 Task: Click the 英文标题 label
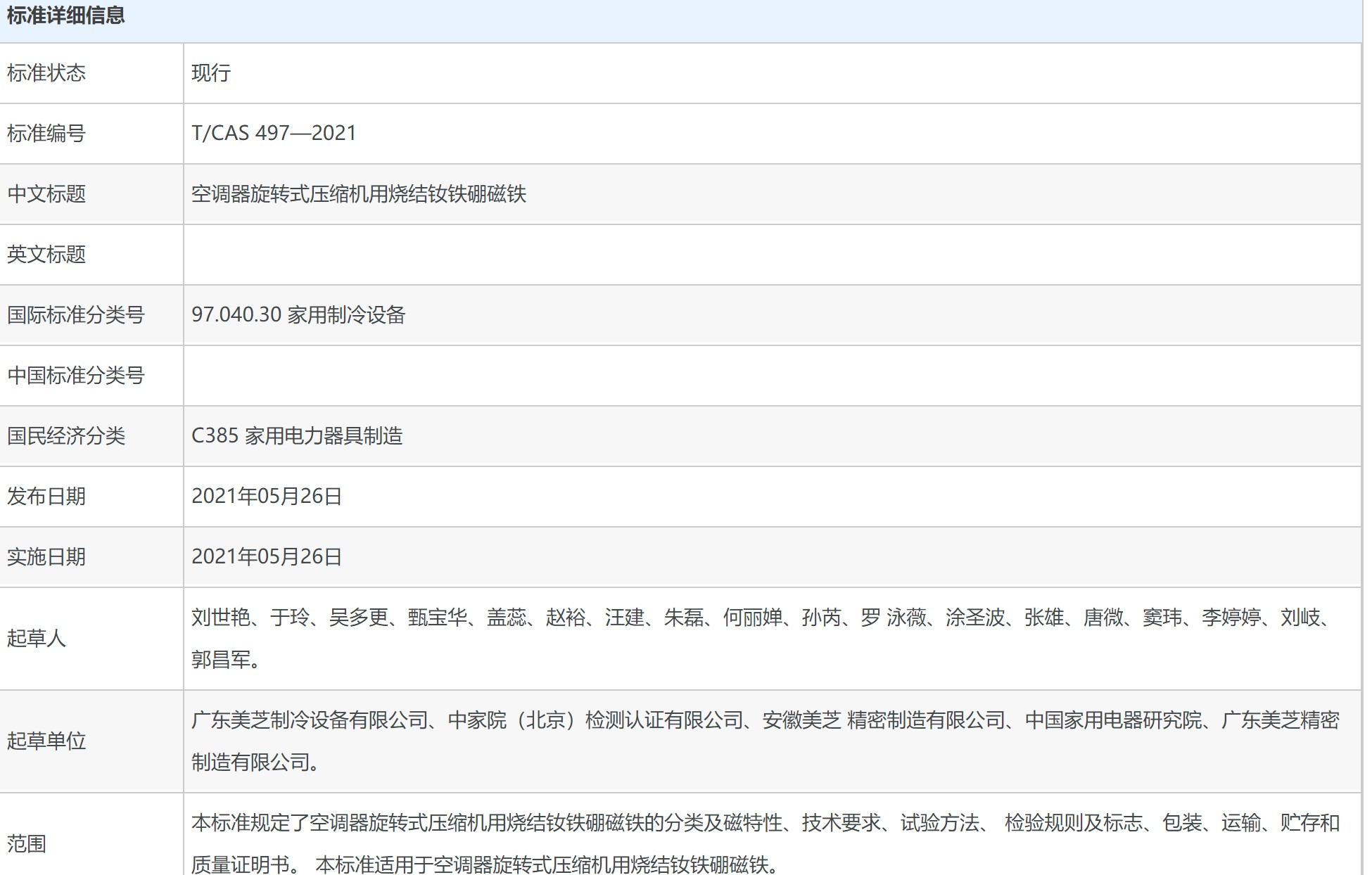[x=46, y=255]
